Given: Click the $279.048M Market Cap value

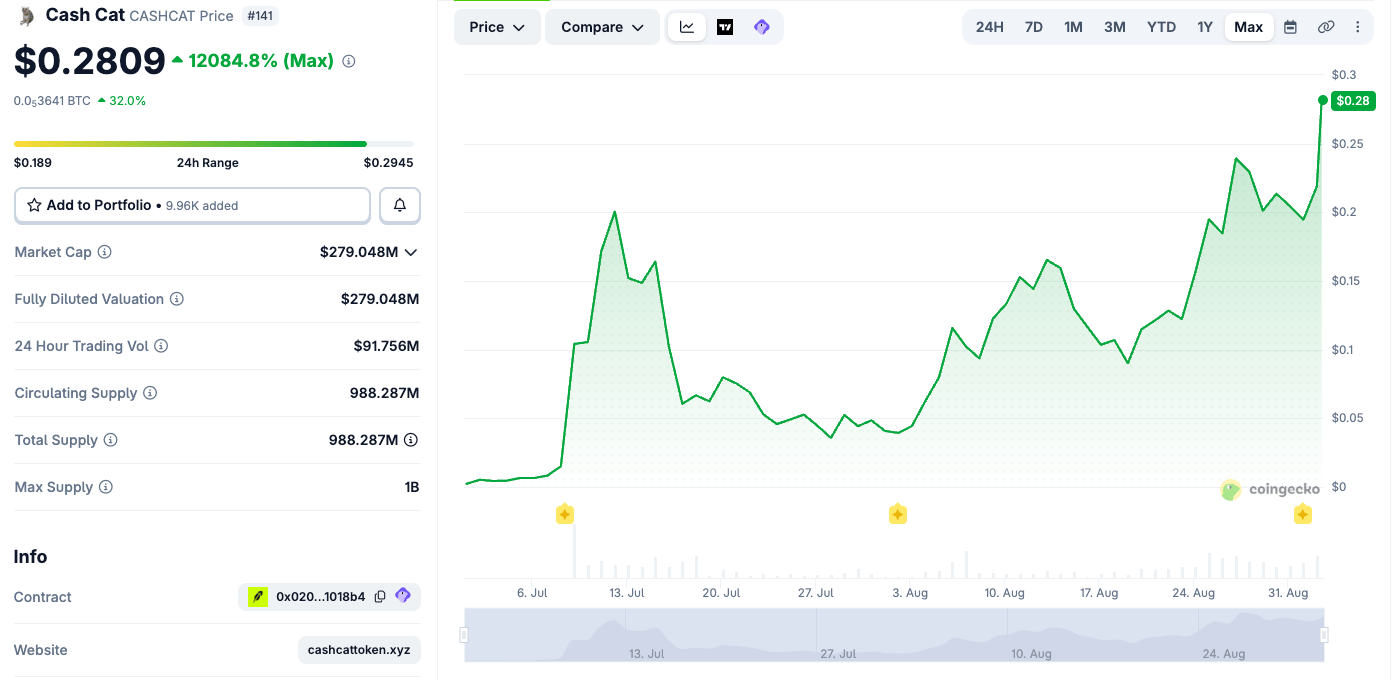Looking at the screenshot, I should pyautogui.click(x=359, y=252).
